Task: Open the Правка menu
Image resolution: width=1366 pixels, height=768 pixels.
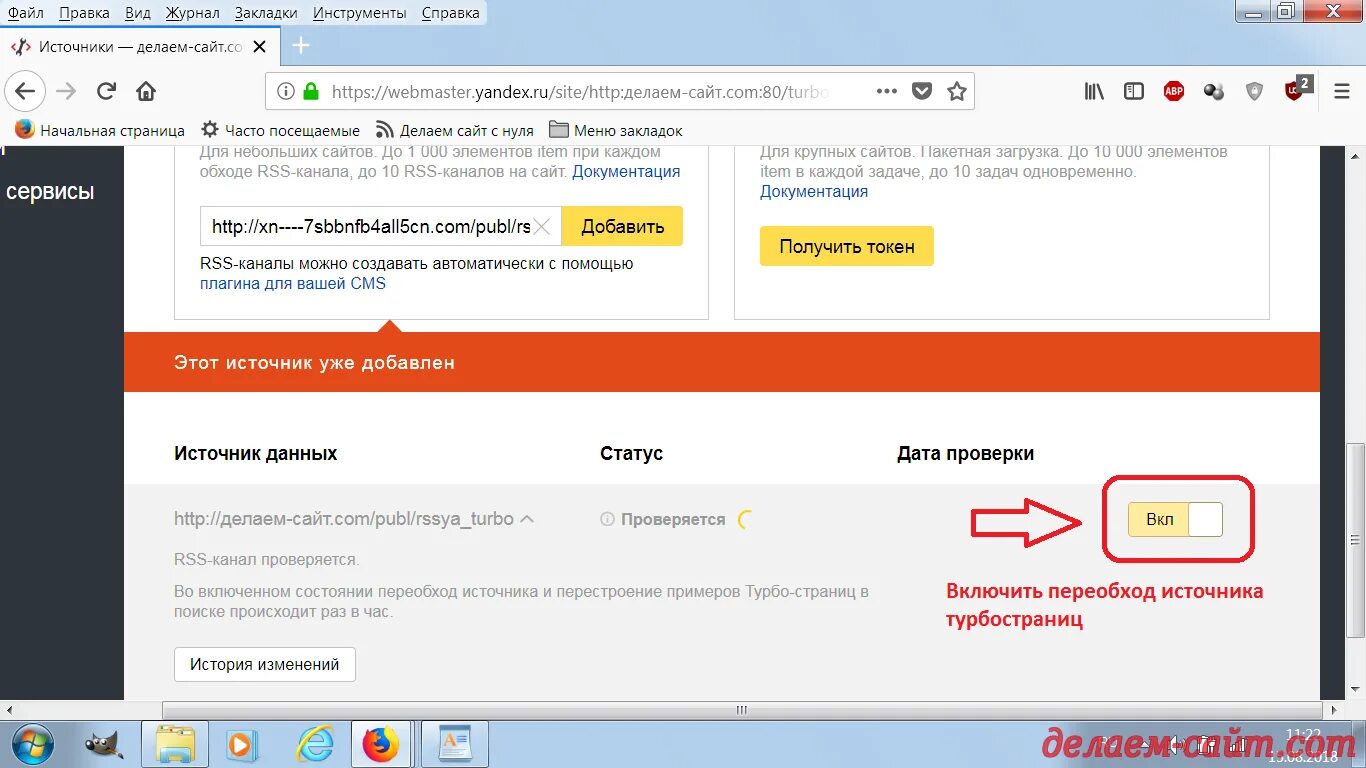Action: [84, 13]
